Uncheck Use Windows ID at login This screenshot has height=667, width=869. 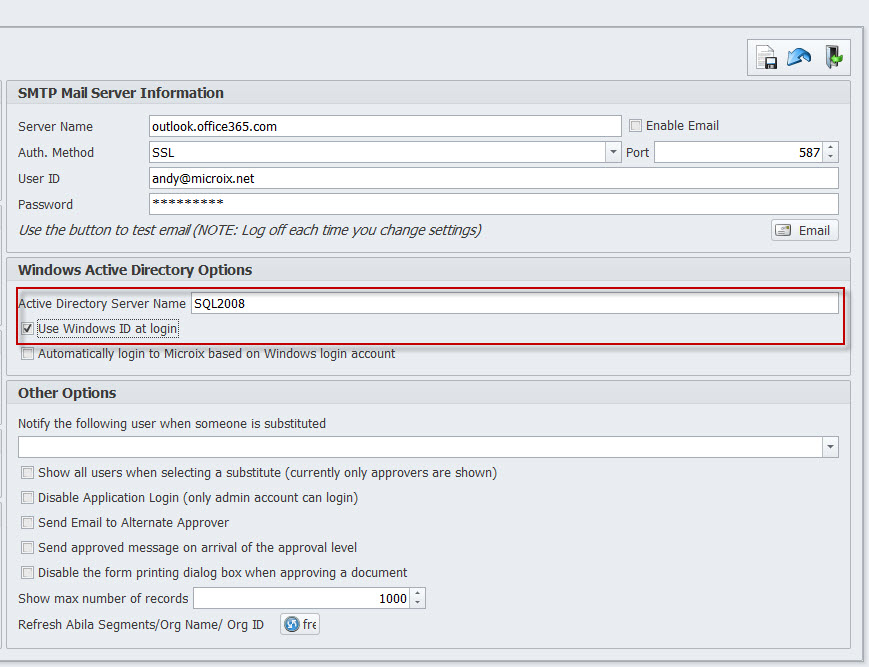[x=28, y=329]
